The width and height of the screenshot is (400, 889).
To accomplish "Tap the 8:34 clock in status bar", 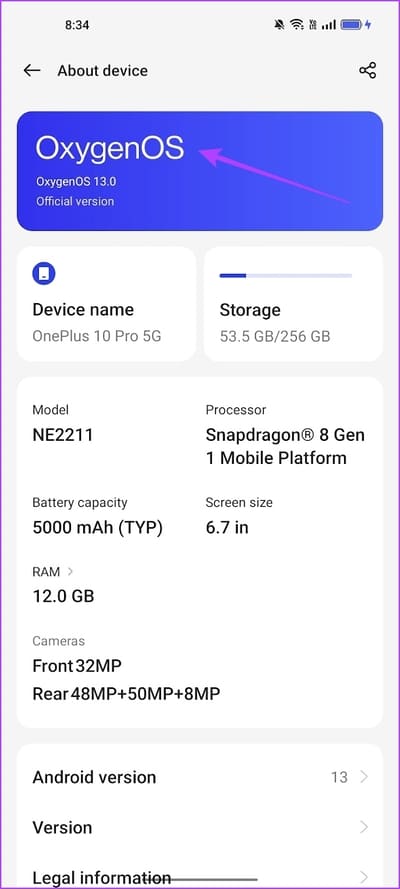I will click(77, 25).
